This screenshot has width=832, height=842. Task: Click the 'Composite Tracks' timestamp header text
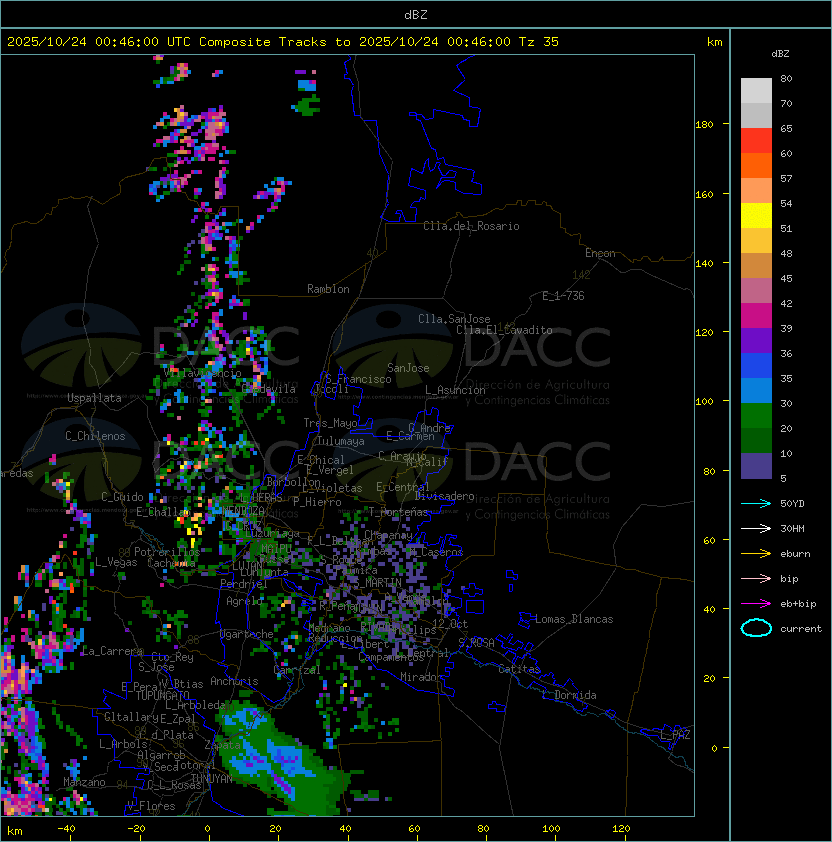click(x=283, y=41)
